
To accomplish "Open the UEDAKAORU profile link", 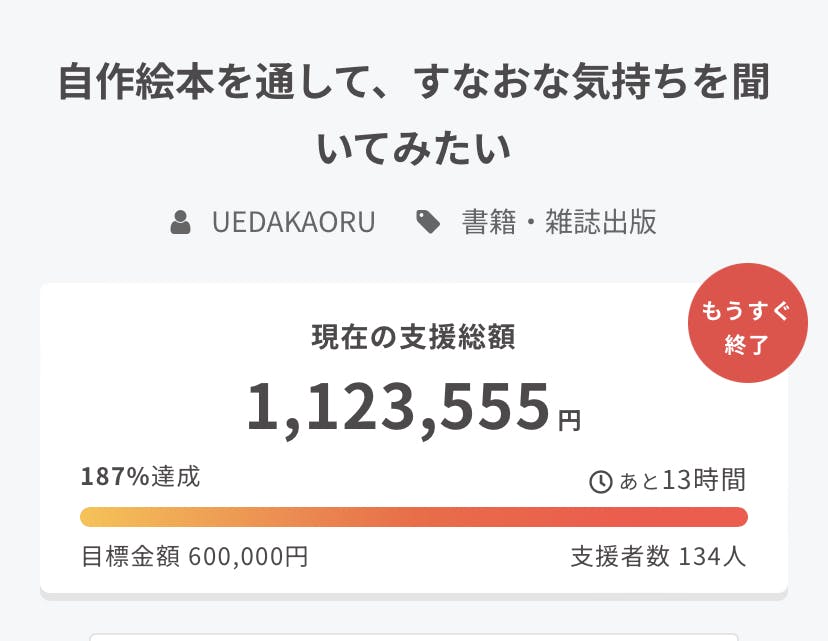I will [293, 222].
